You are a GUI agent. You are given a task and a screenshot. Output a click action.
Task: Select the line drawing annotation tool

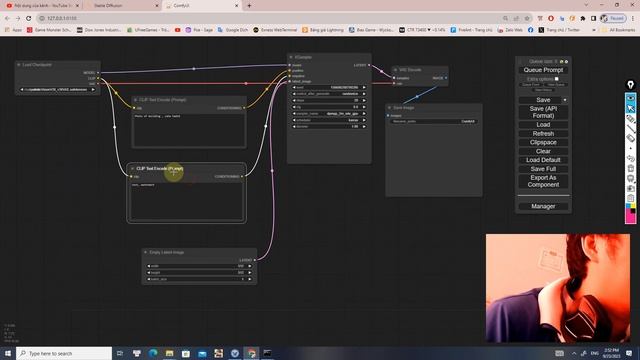(631, 129)
